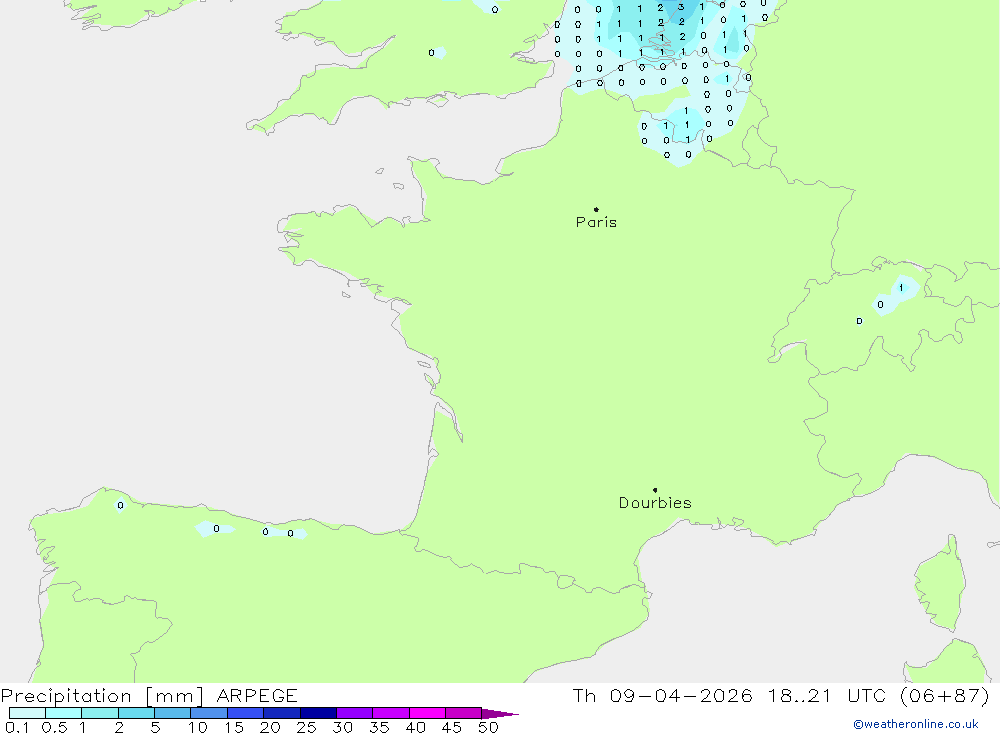This screenshot has height=733, width=1000.
Task: Select the Dourbies location label
Action: 655,503
